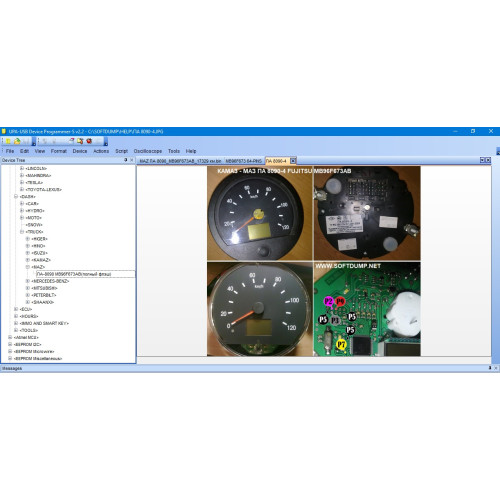
Task: Switch to the MAZ ПА 8090 bin file tab
Action: tap(180, 161)
